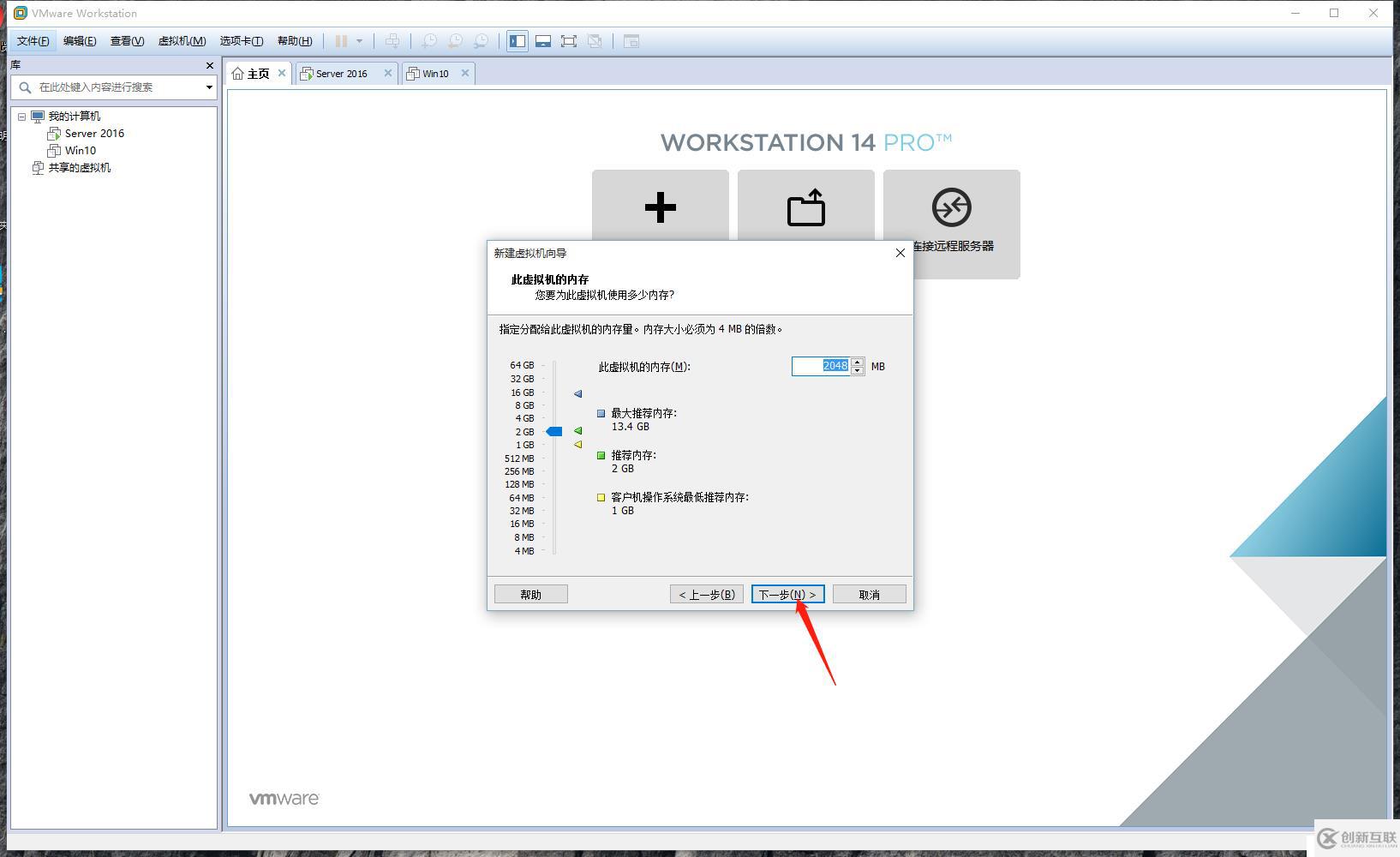Viewport: 1400px width, 857px height.
Task: Open the 查看(V) menu
Action: tap(127, 41)
